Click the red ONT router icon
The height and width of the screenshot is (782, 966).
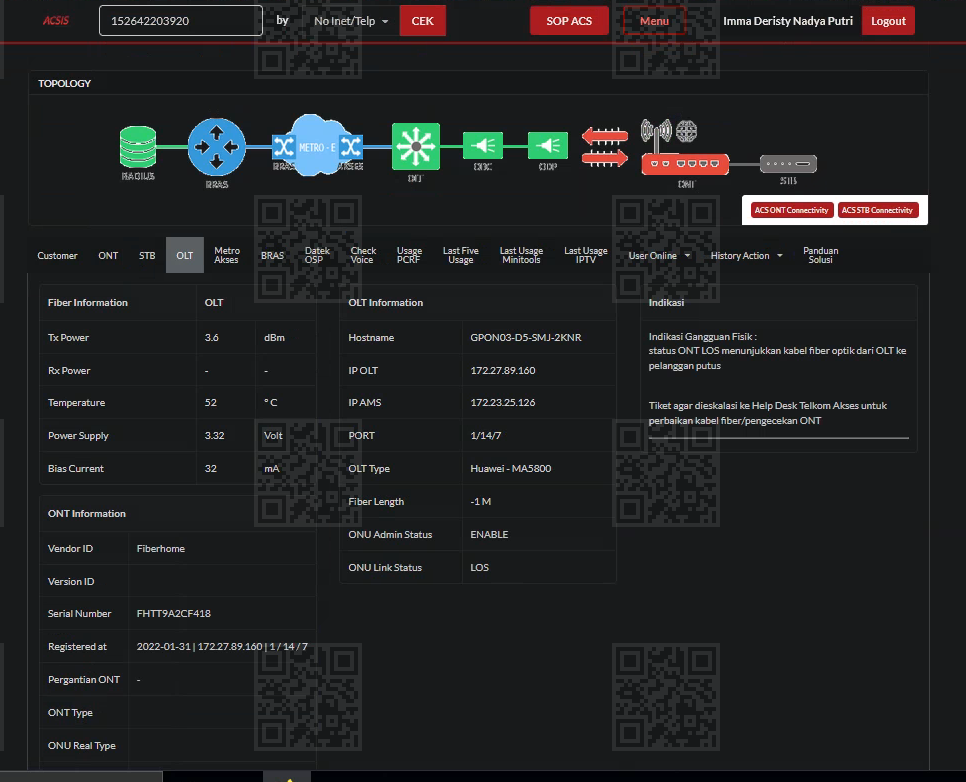[685, 164]
